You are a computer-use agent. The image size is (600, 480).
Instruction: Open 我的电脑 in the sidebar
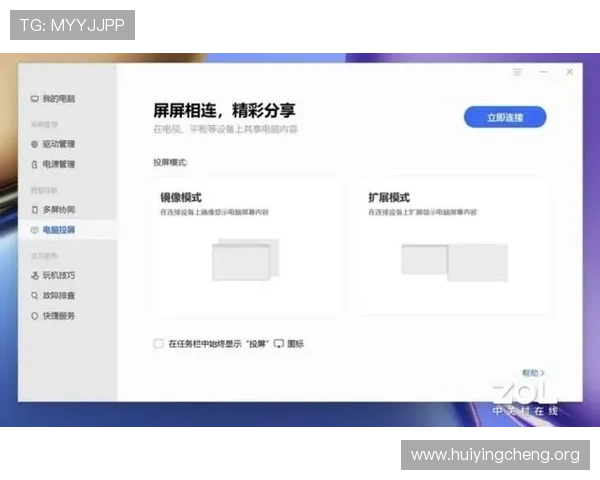click(x=53, y=99)
